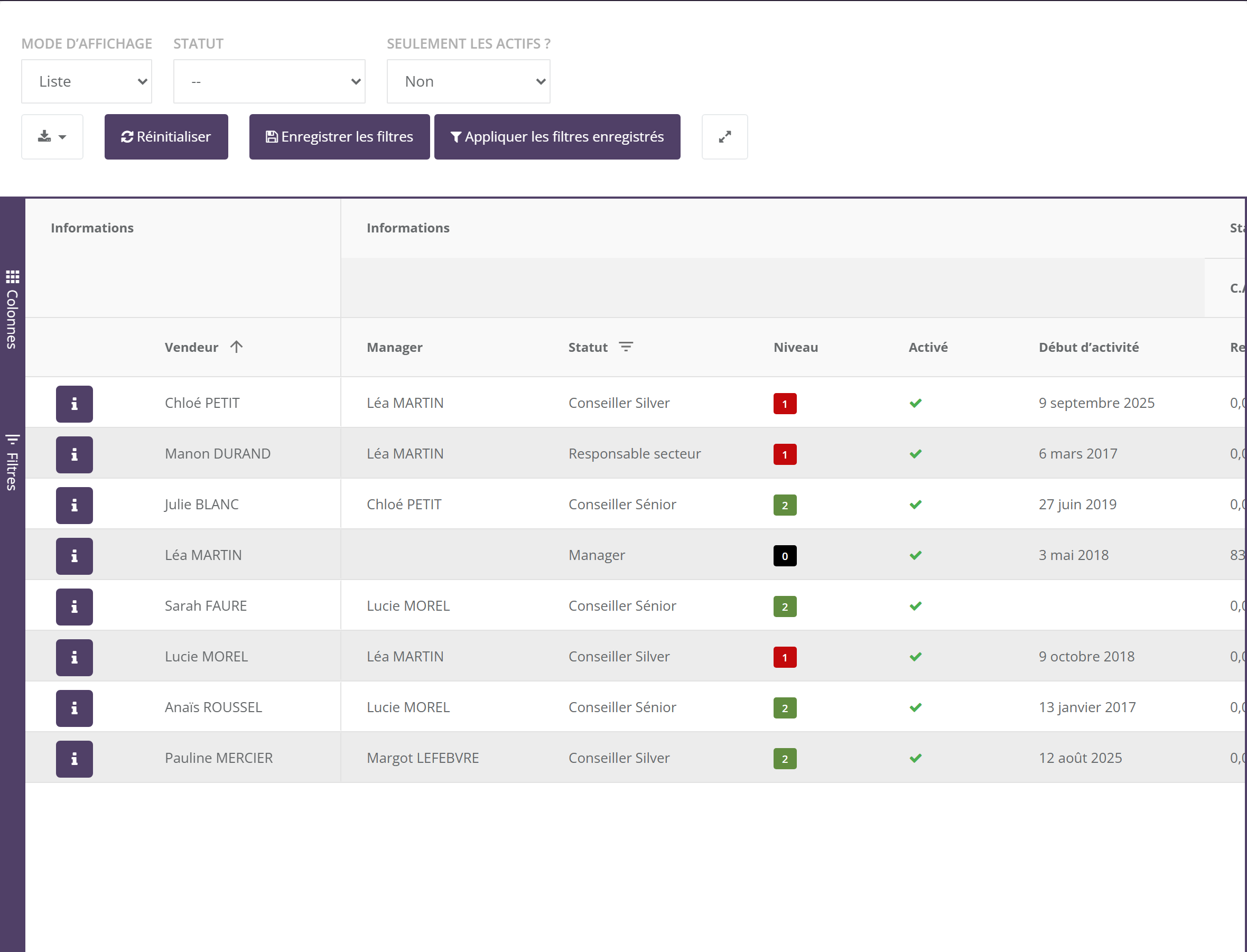1247x952 pixels.
Task: Click Léa MARTIN's Activé check mark
Action: click(x=915, y=555)
